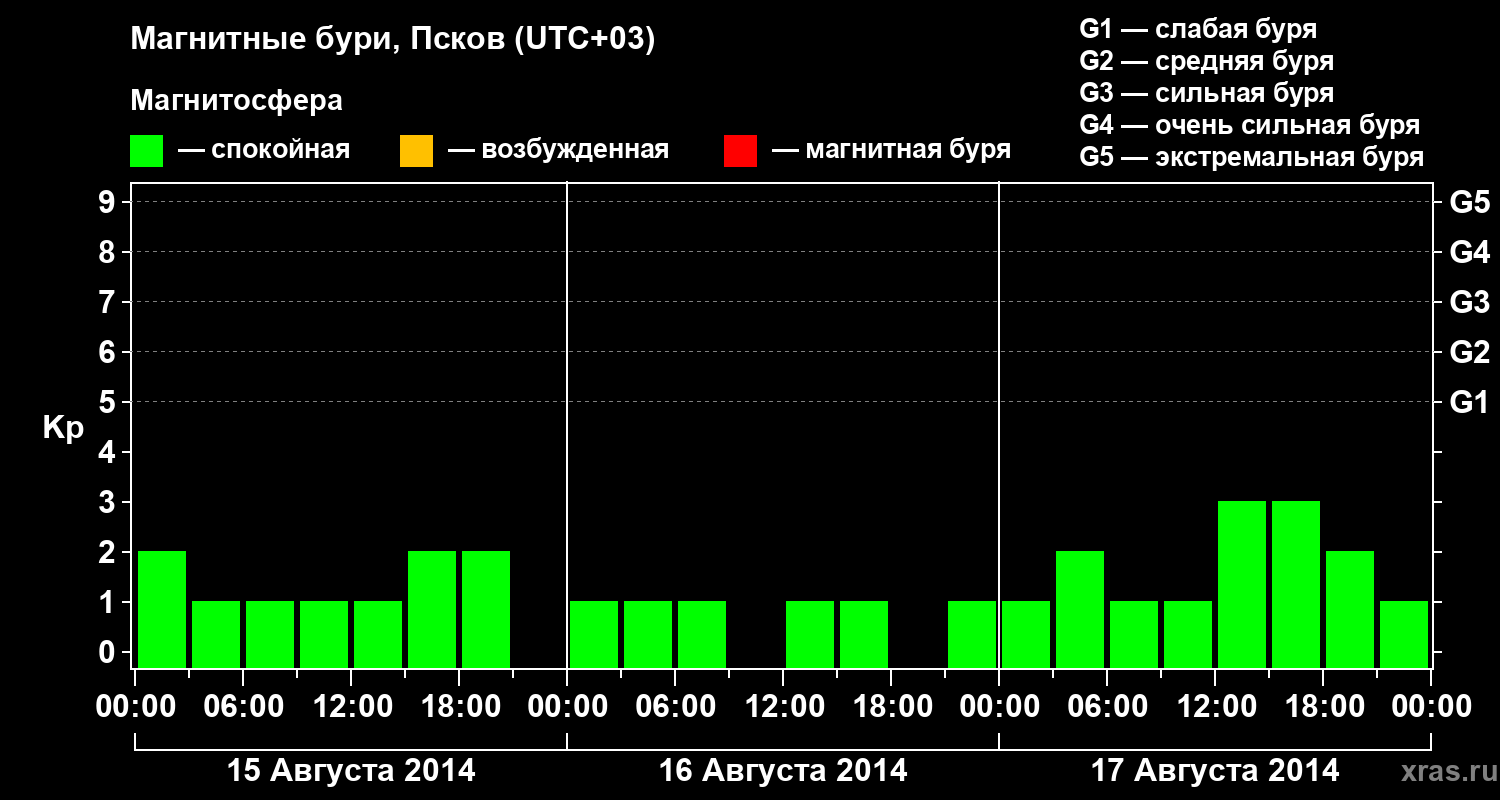This screenshot has width=1500, height=800.
Task: Click the 00:00 label between 15 and 16 Августа
Action: point(567,707)
